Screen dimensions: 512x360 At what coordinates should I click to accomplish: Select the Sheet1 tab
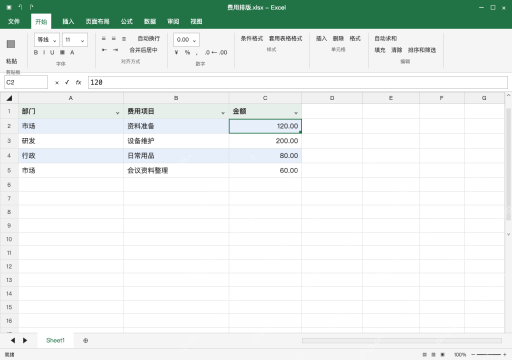click(55, 340)
